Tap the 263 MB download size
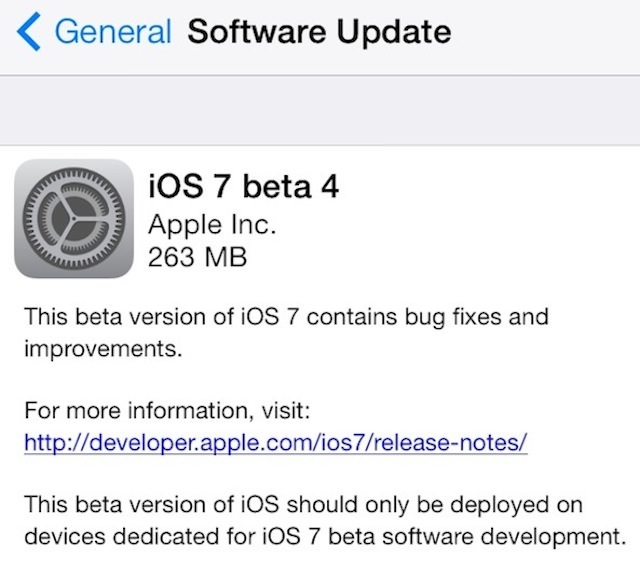Screen dimensions: 640x561 196,256
